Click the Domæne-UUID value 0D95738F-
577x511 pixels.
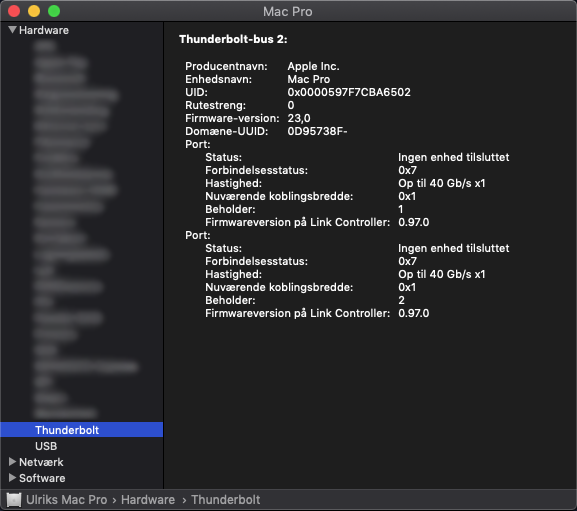click(x=317, y=131)
